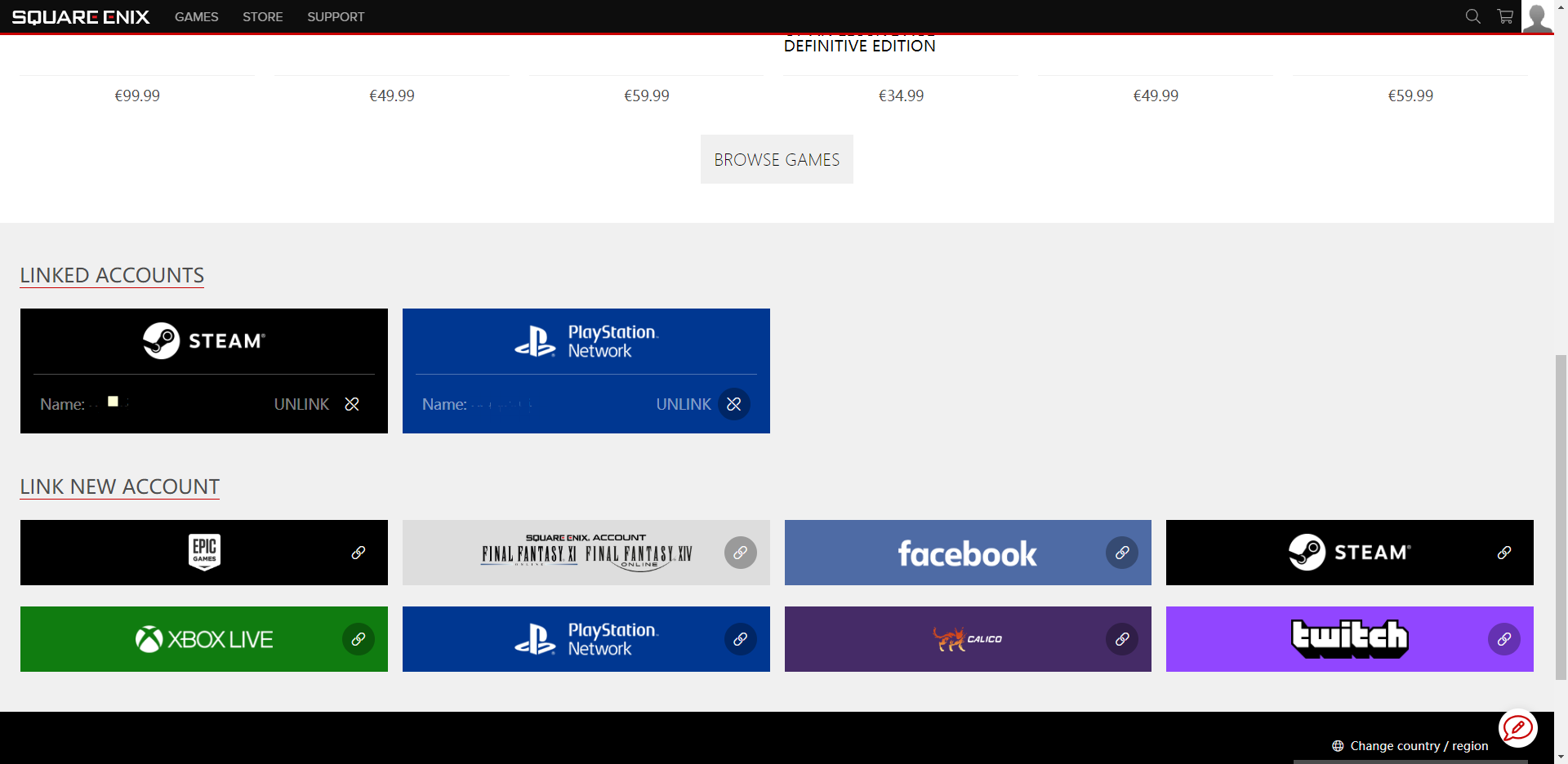Click the €34.99 price

(x=901, y=95)
